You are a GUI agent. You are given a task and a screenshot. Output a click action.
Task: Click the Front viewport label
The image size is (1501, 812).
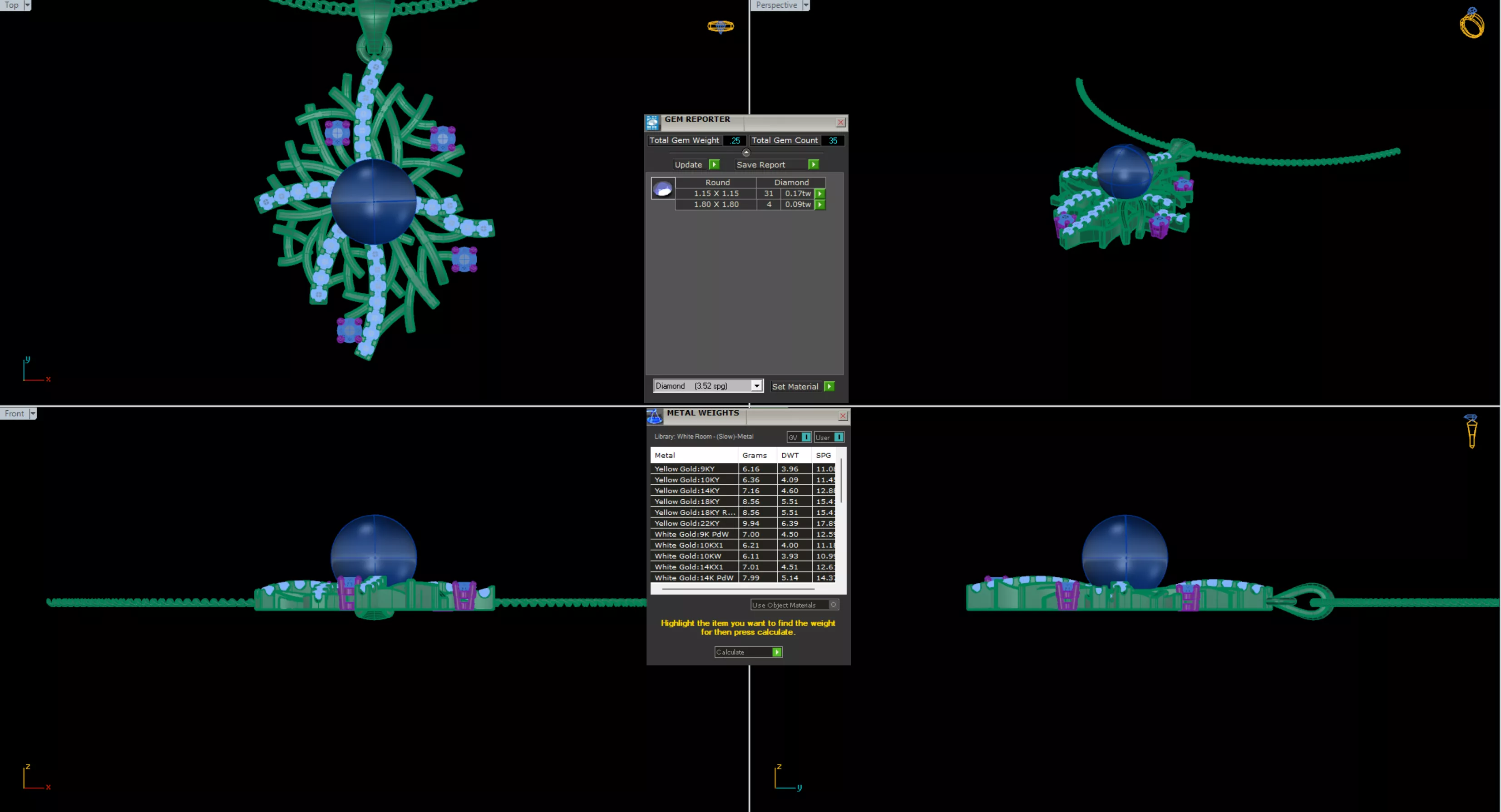(15, 413)
